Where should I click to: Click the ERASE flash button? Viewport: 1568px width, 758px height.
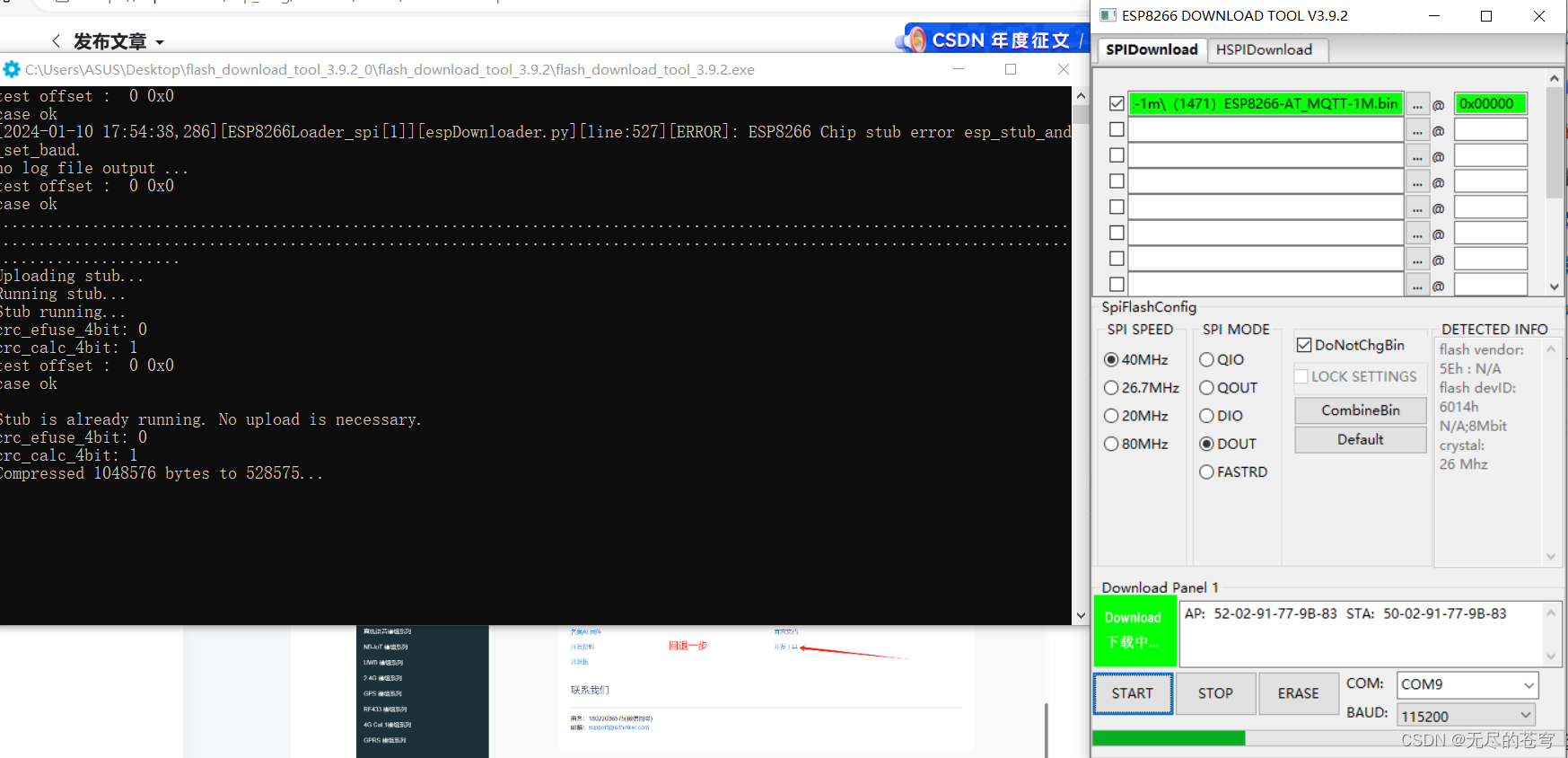coord(1298,693)
